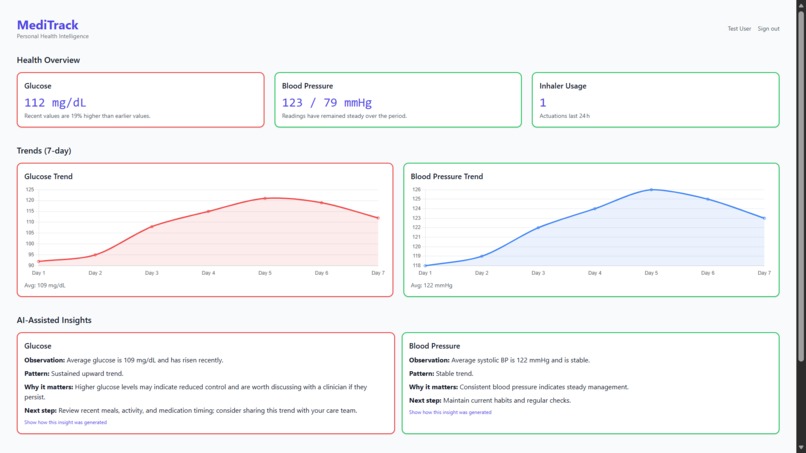Click the 'Stable trend' pattern text

point(454,374)
